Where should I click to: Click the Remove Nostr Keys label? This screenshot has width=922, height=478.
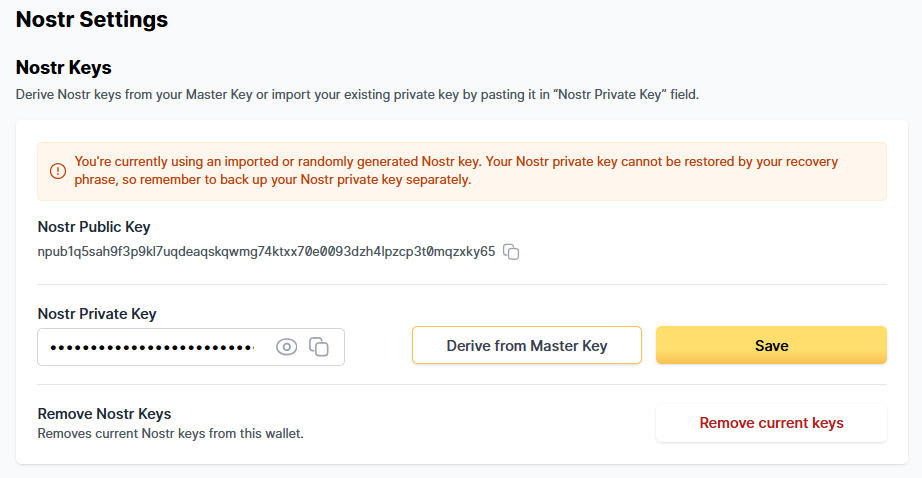point(104,414)
